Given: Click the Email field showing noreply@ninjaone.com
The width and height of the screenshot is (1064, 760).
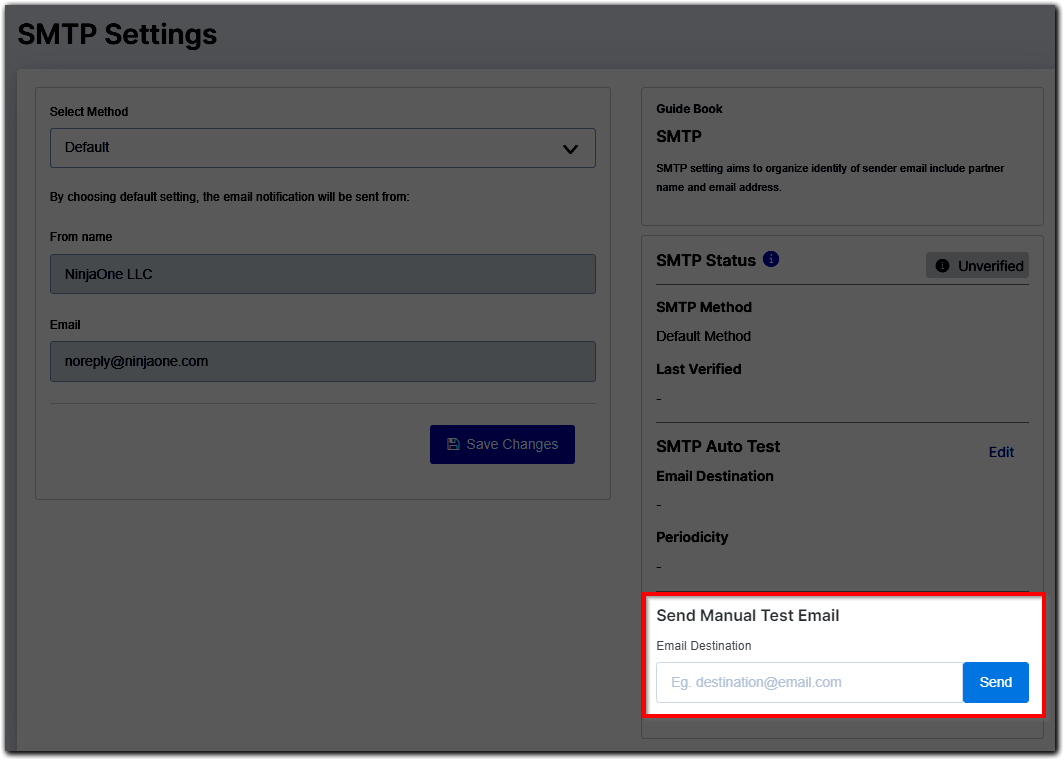Looking at the screenshot, I should tap(322, 361).
